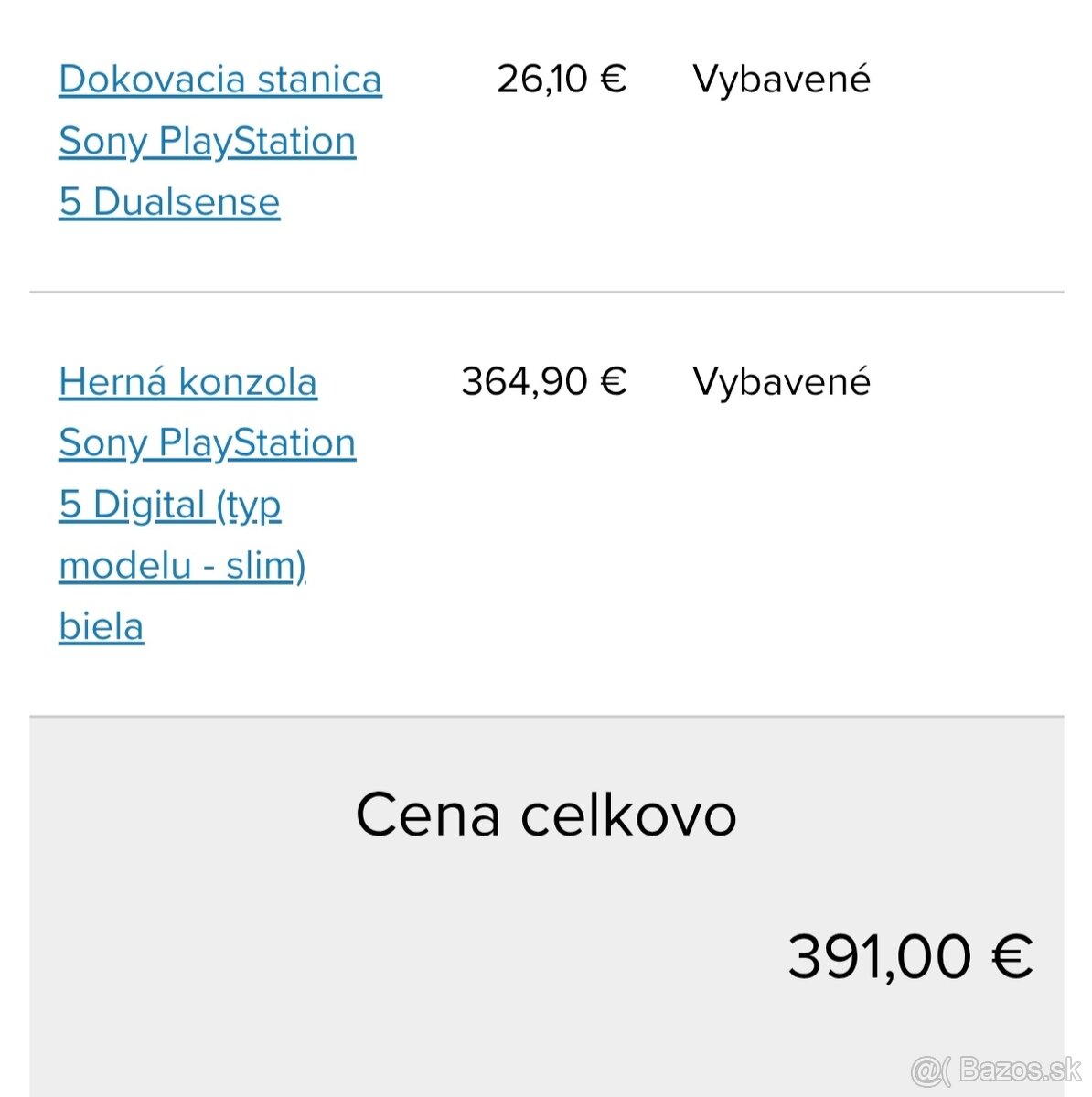Open the Herná konzola product link
Viewport: 1092px width, 1097px height.
point(187,382)
